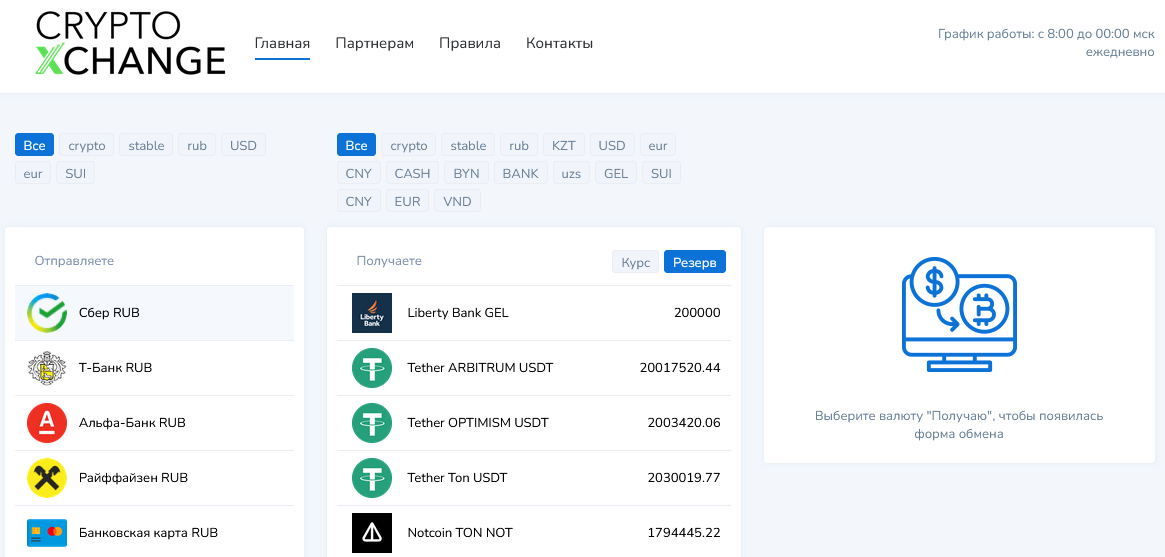
Task: Select the Все filter for receiving currencies
Action: [x=357, y=146]
